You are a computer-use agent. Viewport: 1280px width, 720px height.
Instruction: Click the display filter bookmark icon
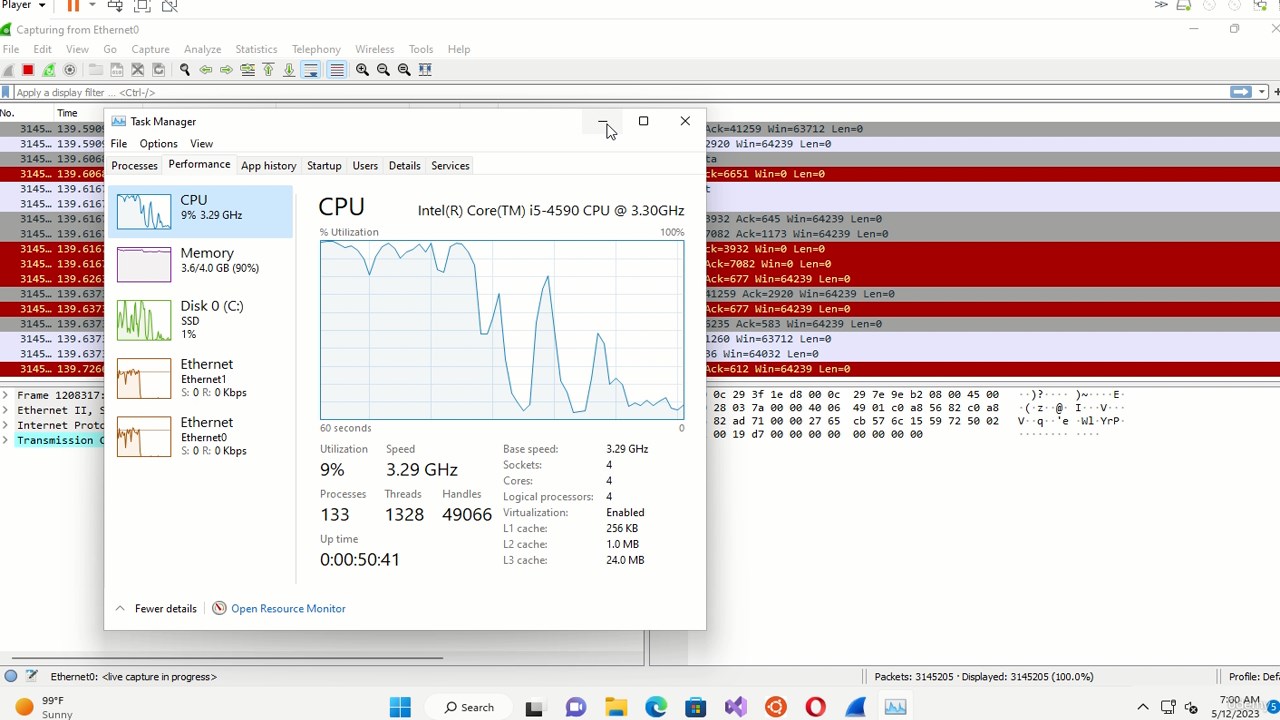point(7,92)
